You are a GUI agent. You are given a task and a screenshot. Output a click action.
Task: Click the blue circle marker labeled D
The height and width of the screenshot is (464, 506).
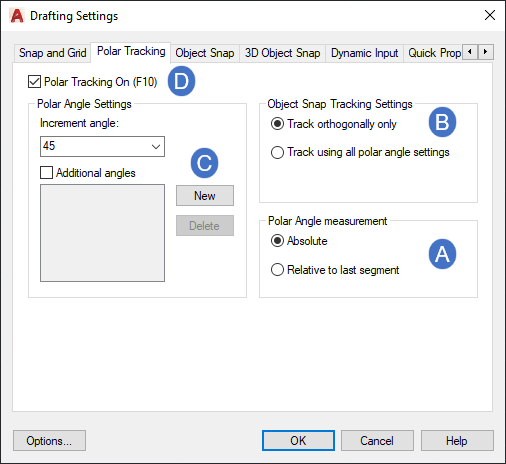[x=181, y=81]
